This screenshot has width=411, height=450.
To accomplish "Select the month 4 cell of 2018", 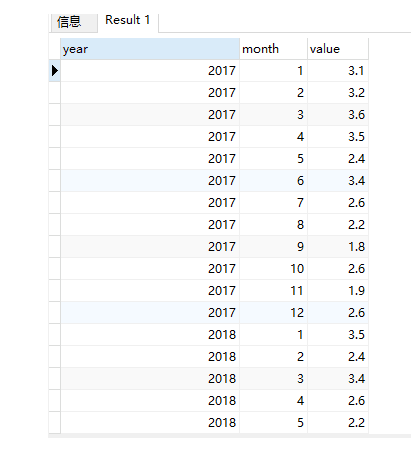I will pos(273,401).
